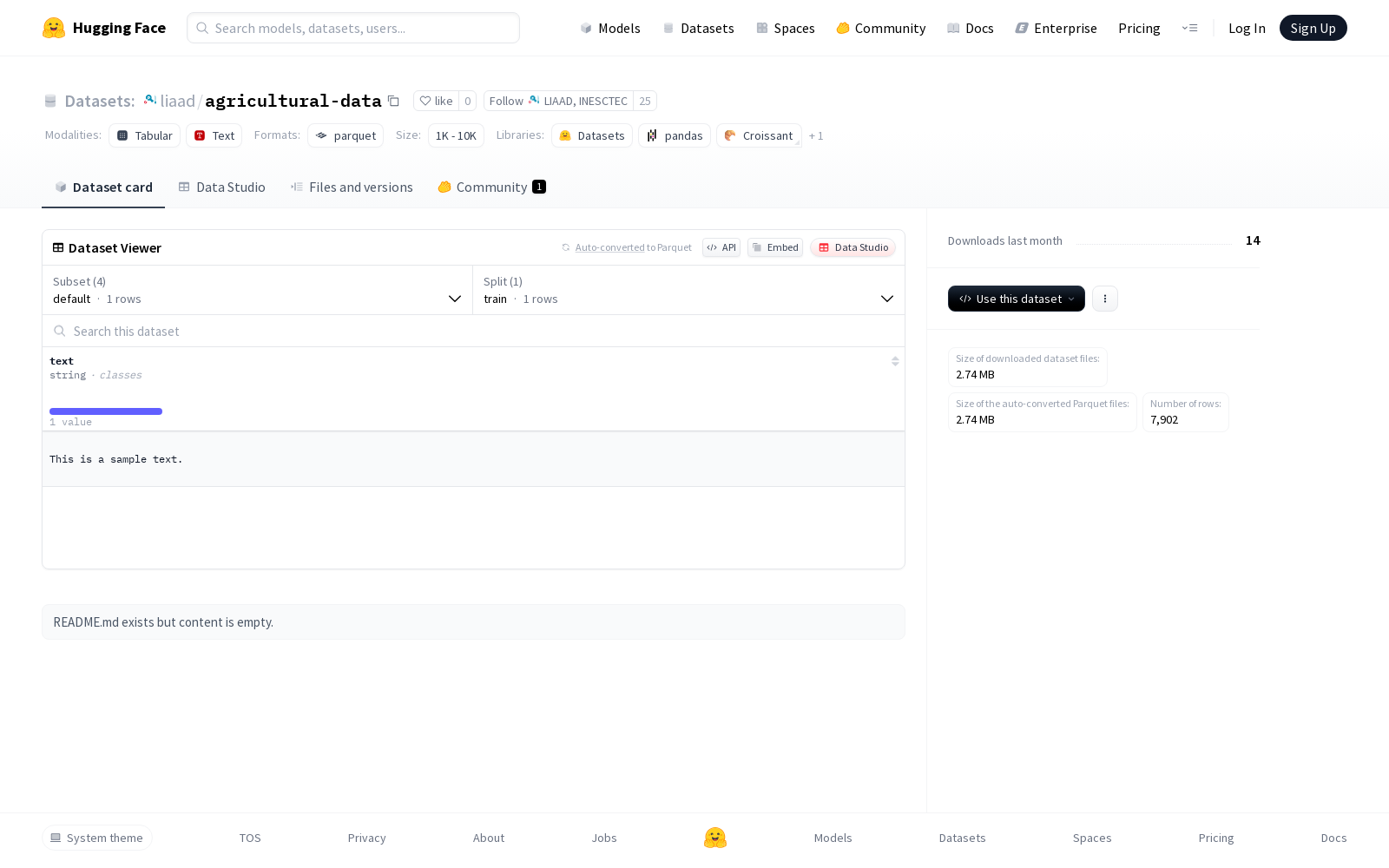Expand the +1 more libraries
This screenshot has width=1389, height=868.
point(816,135)
